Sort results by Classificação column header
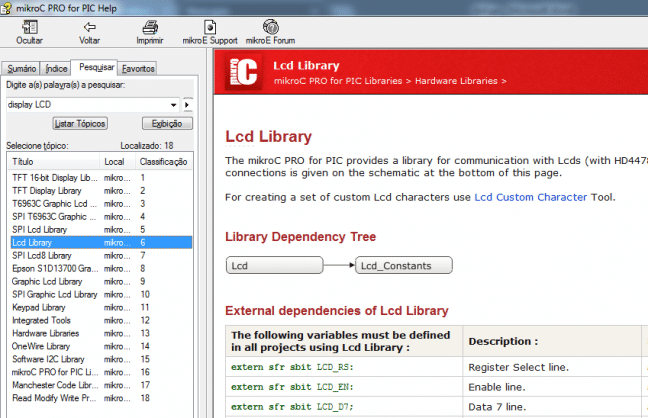 click(x=164, y=161)
